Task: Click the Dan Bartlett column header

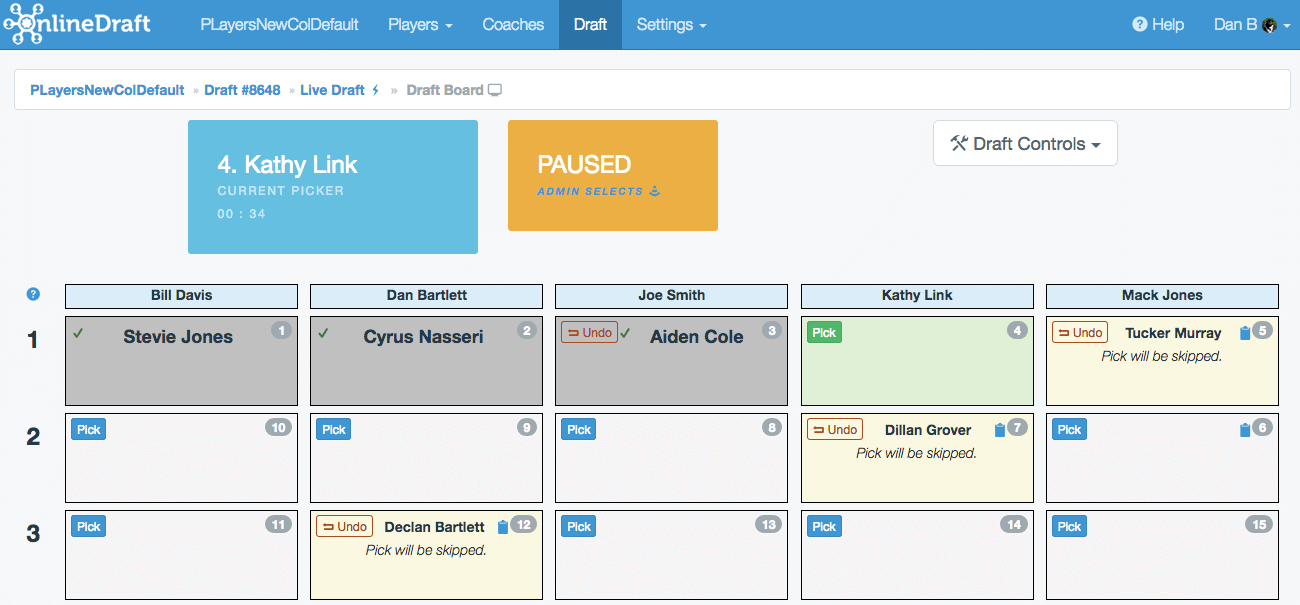Action: pos(426,296)
